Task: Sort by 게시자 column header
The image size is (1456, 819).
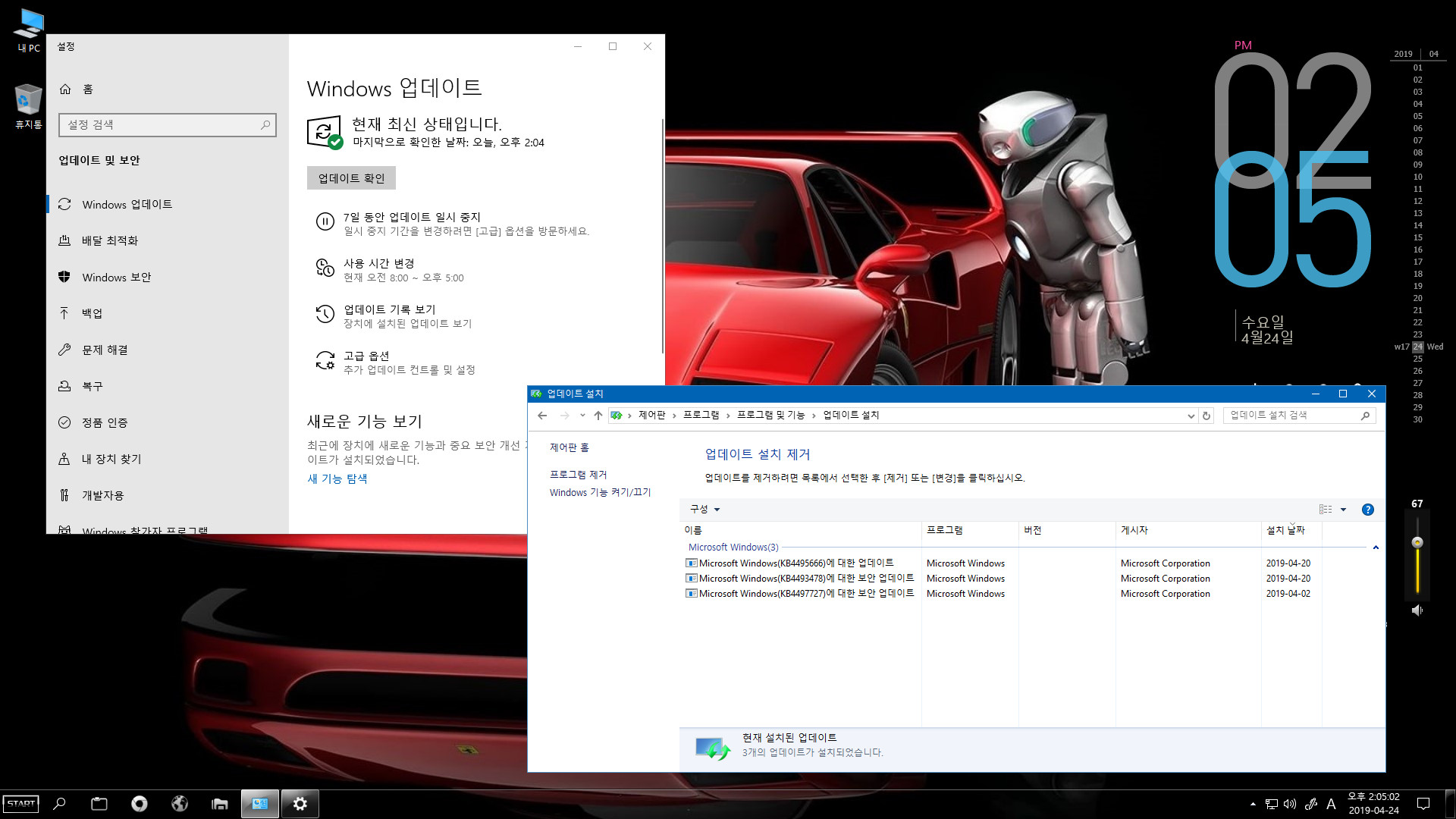Action: point(1188,530)
